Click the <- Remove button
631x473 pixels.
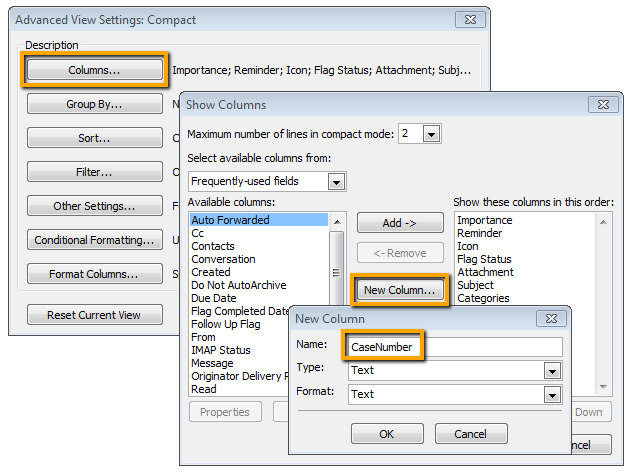point(400,253)
